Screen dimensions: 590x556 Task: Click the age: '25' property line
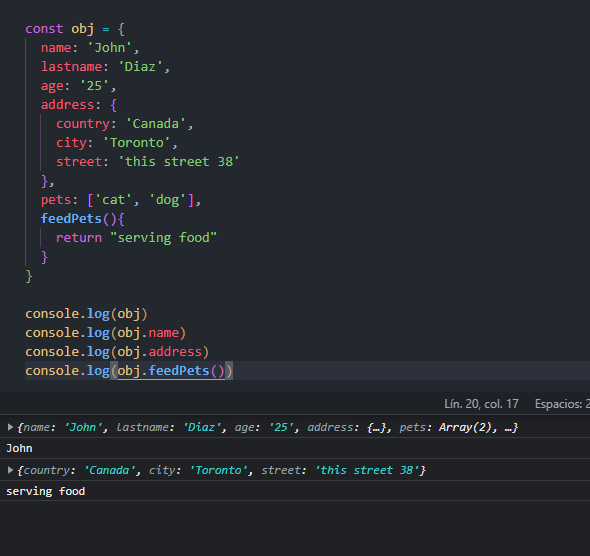click(x=78, y=86)
